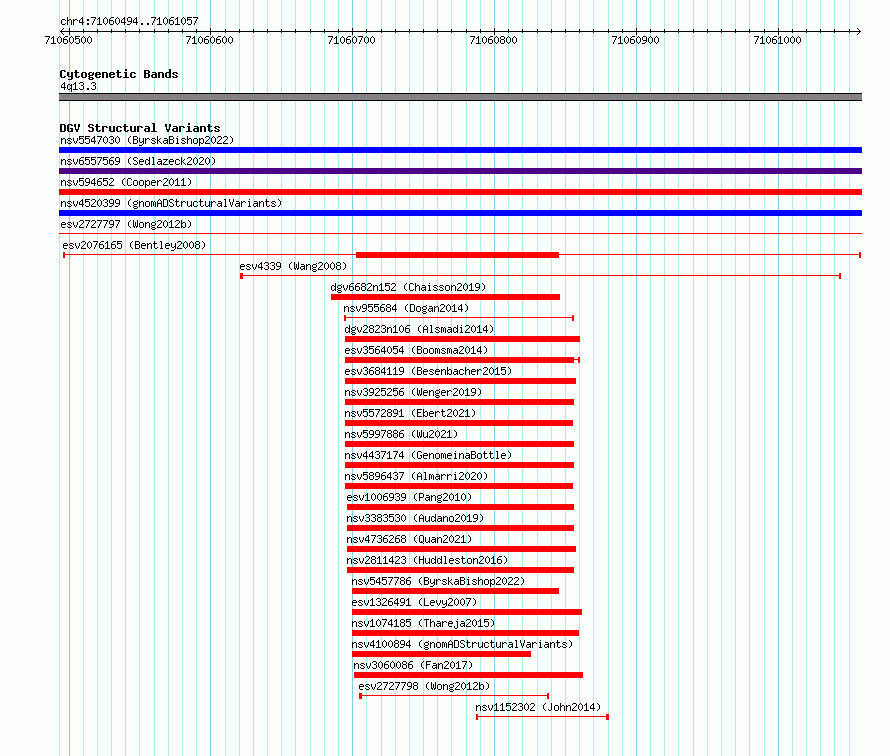Open nsv1074185 (Thareja2015) variant label

423,623
